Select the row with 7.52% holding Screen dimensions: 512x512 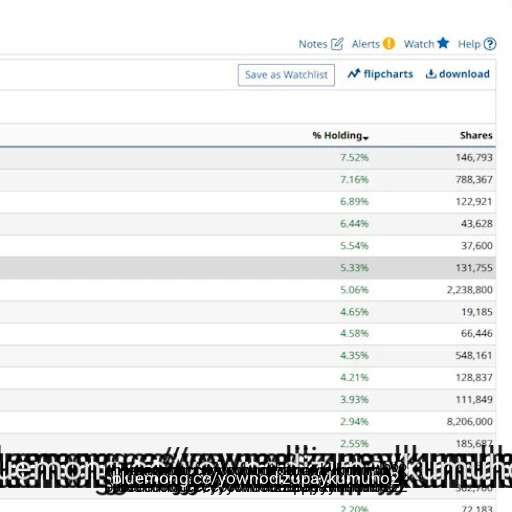coord(248,157)
